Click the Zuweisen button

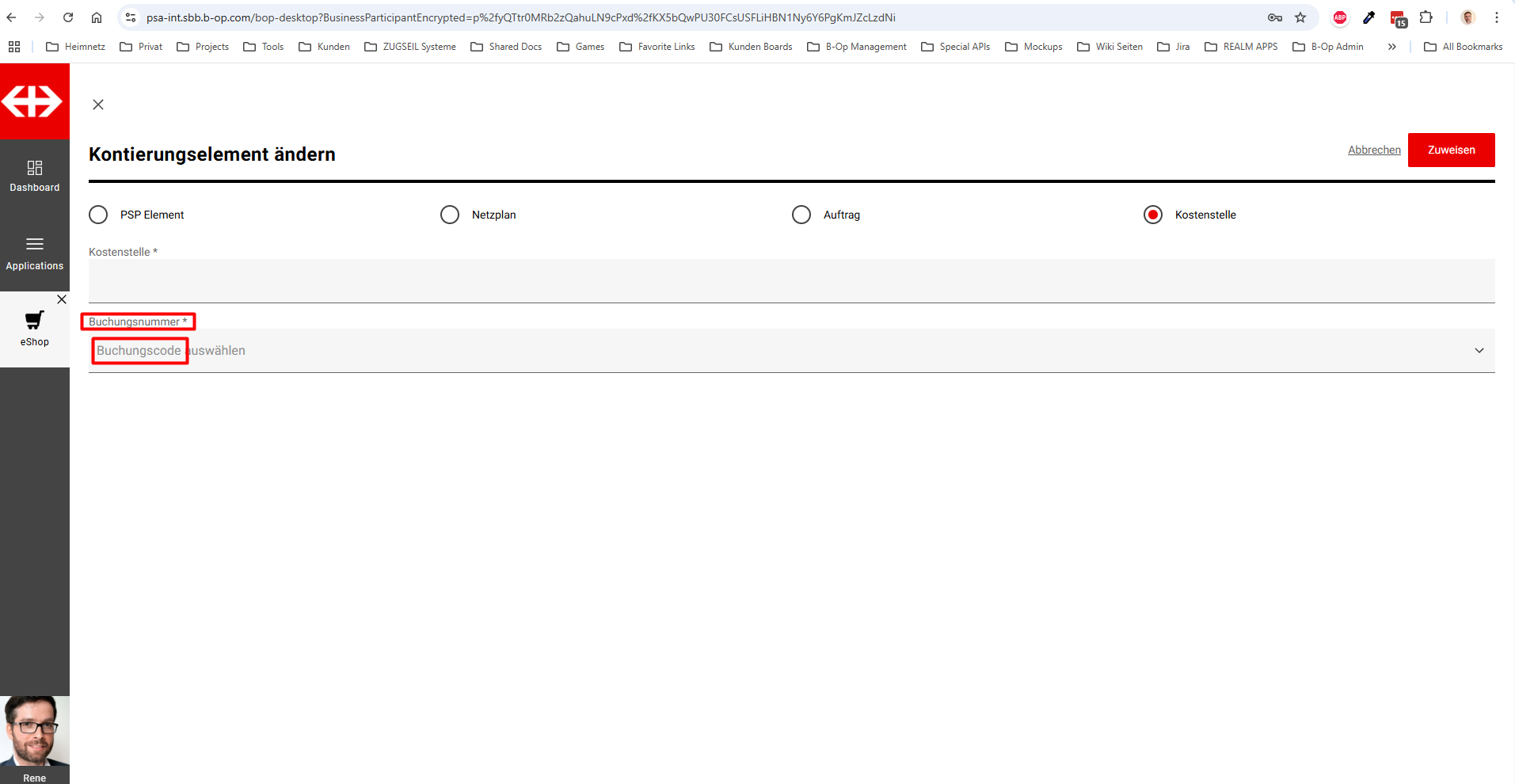(x=1451, y=150)
